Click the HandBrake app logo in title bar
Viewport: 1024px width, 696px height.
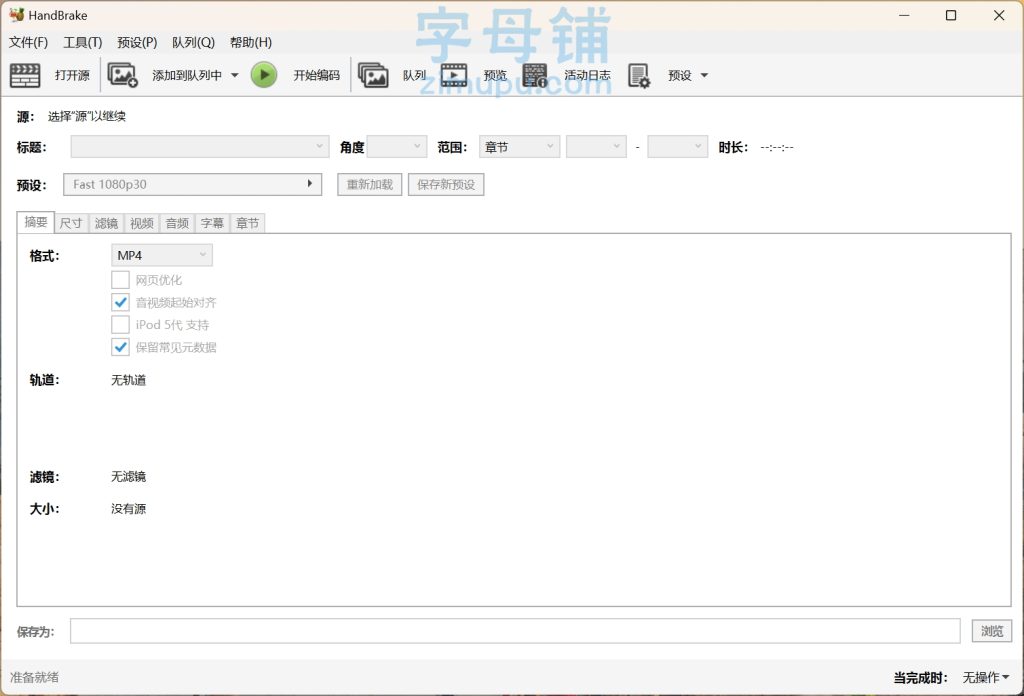16,15
